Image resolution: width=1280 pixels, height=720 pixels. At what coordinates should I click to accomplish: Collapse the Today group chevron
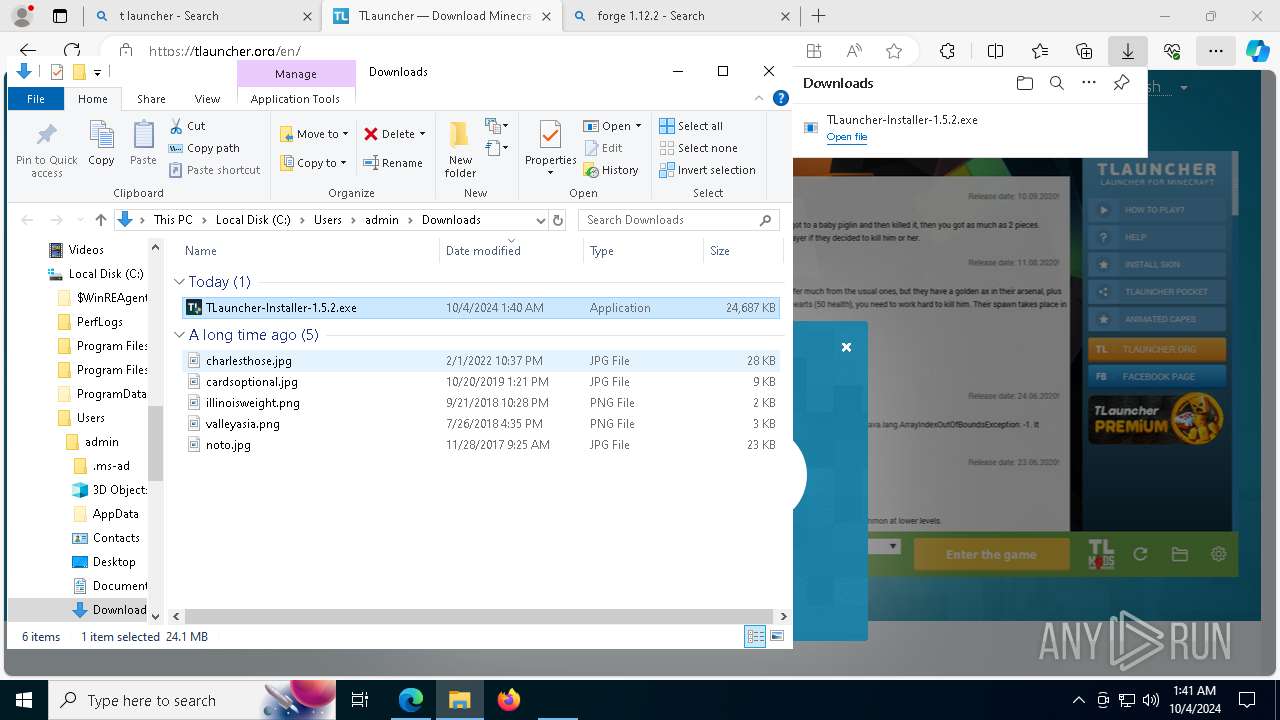[180, 282]
